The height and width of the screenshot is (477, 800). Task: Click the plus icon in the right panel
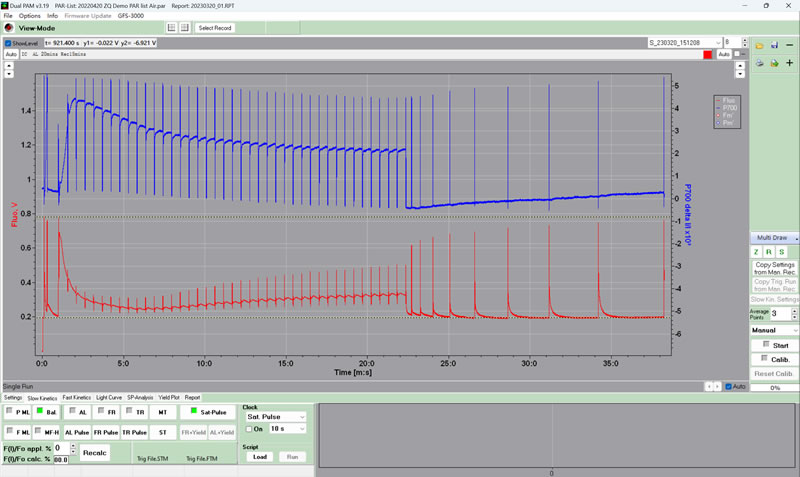point(789,63)
